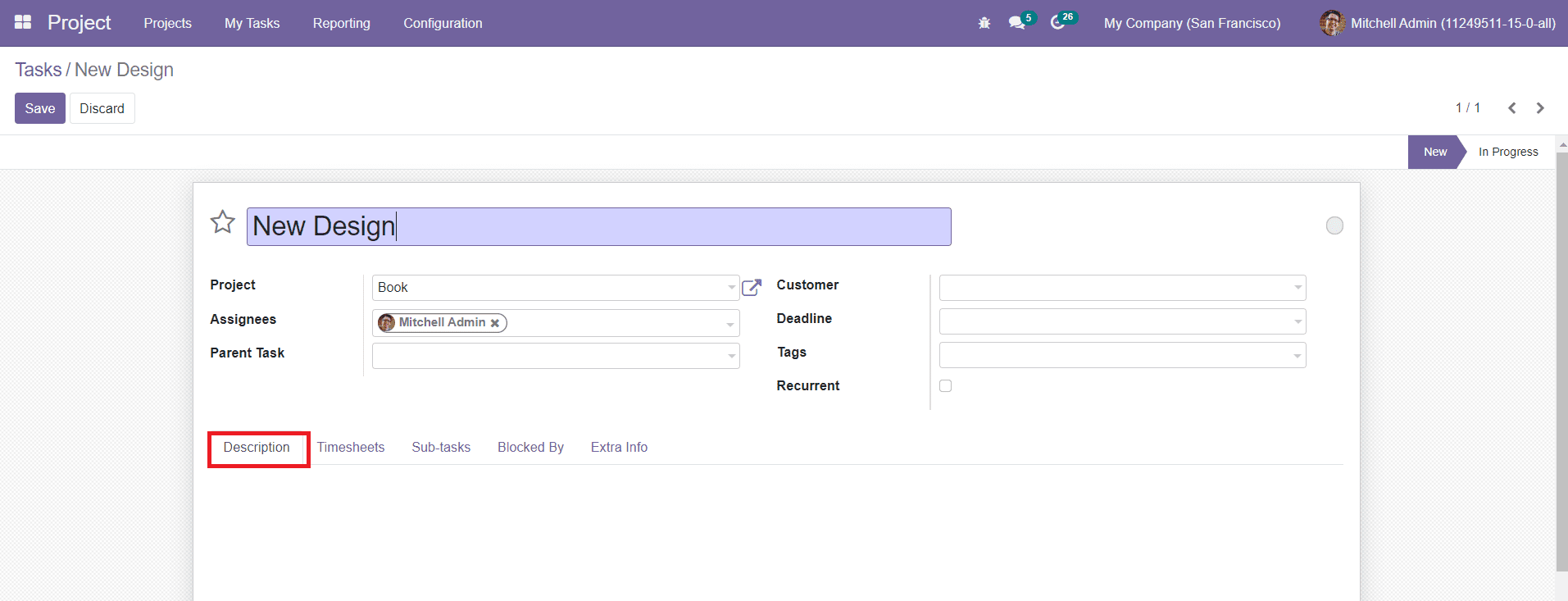Open the apps grid home menu
This screenshot has width=1568, height=601.
[23, 22]
